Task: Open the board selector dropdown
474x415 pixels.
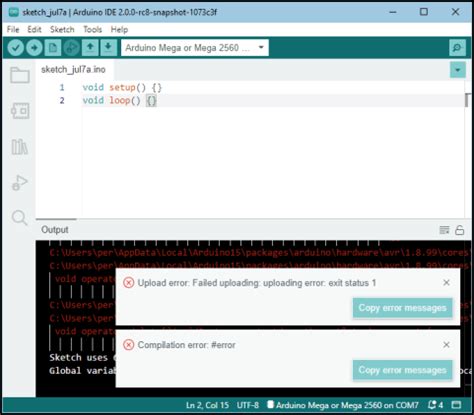Action: (x=195, y=48)
